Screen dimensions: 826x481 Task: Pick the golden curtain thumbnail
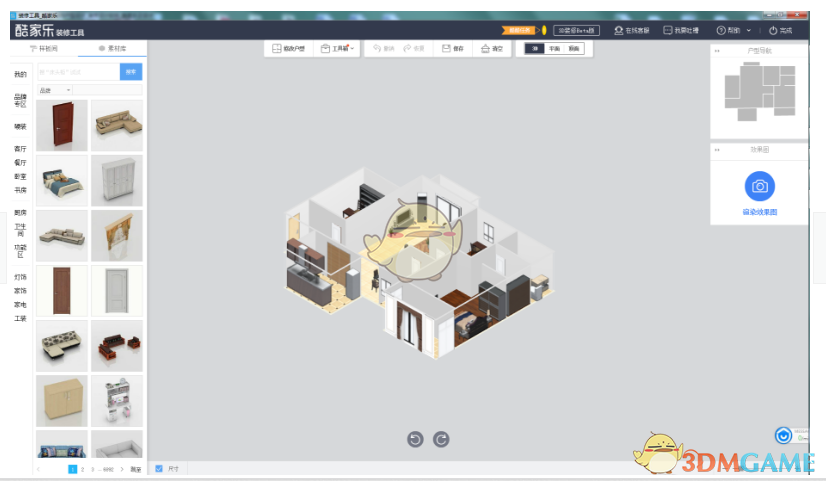tap(117, 235)
